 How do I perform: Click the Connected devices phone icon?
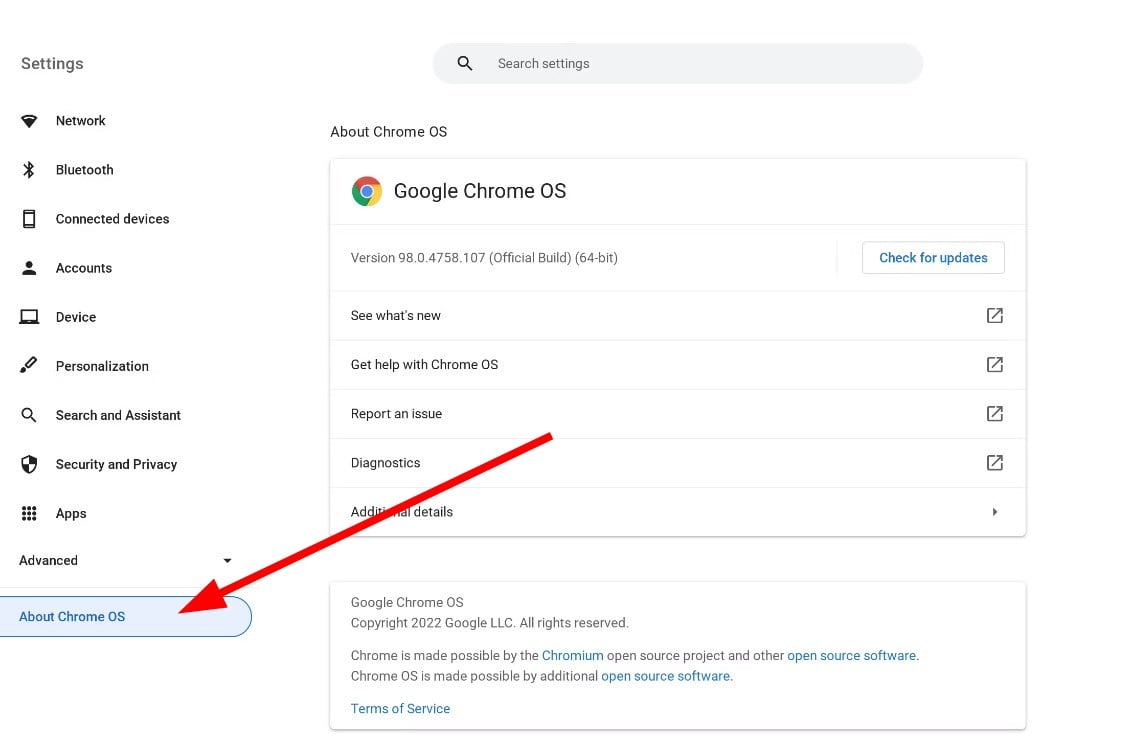(29, 219)
